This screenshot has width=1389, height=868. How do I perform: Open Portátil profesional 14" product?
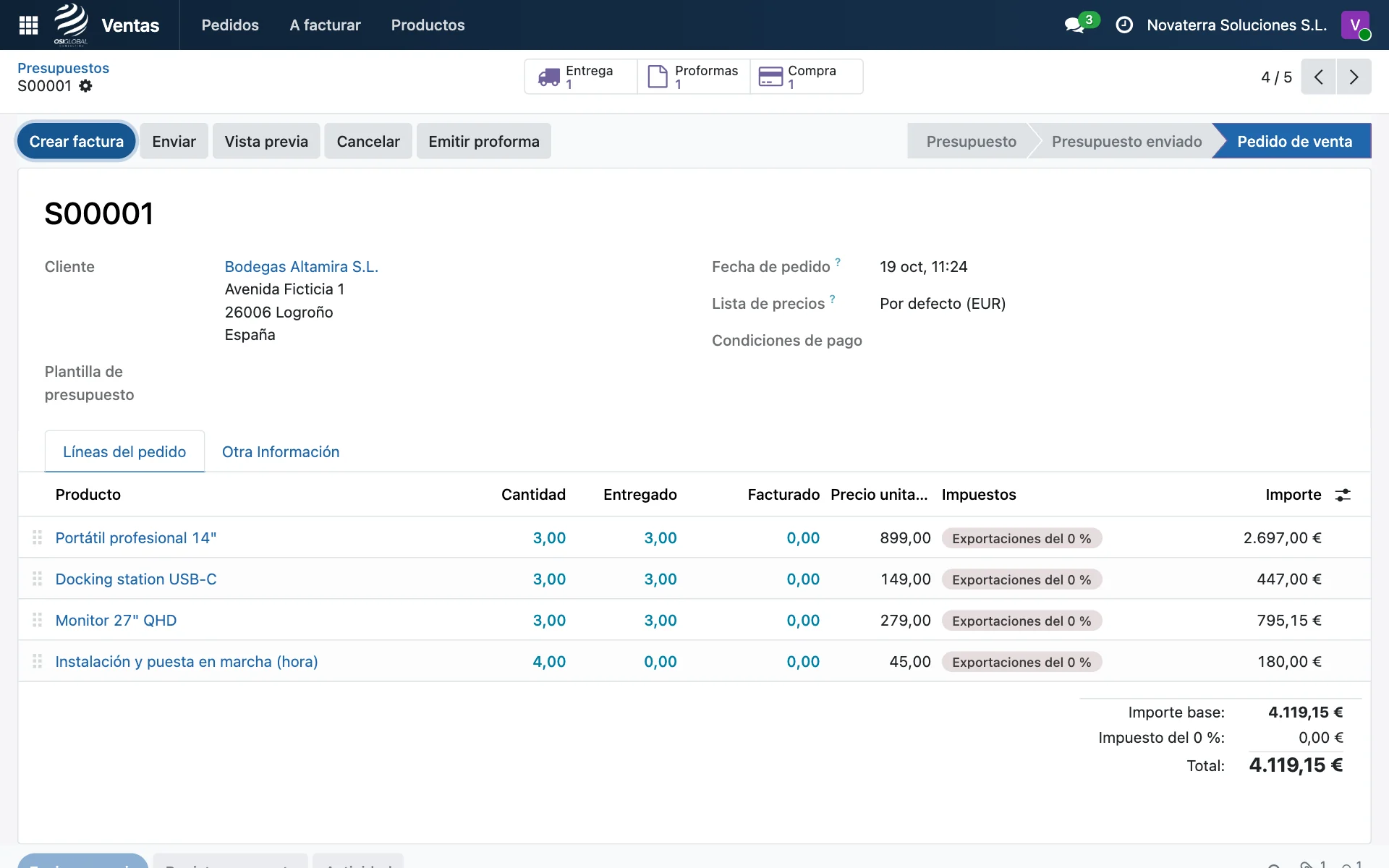(x=136, y=537)
